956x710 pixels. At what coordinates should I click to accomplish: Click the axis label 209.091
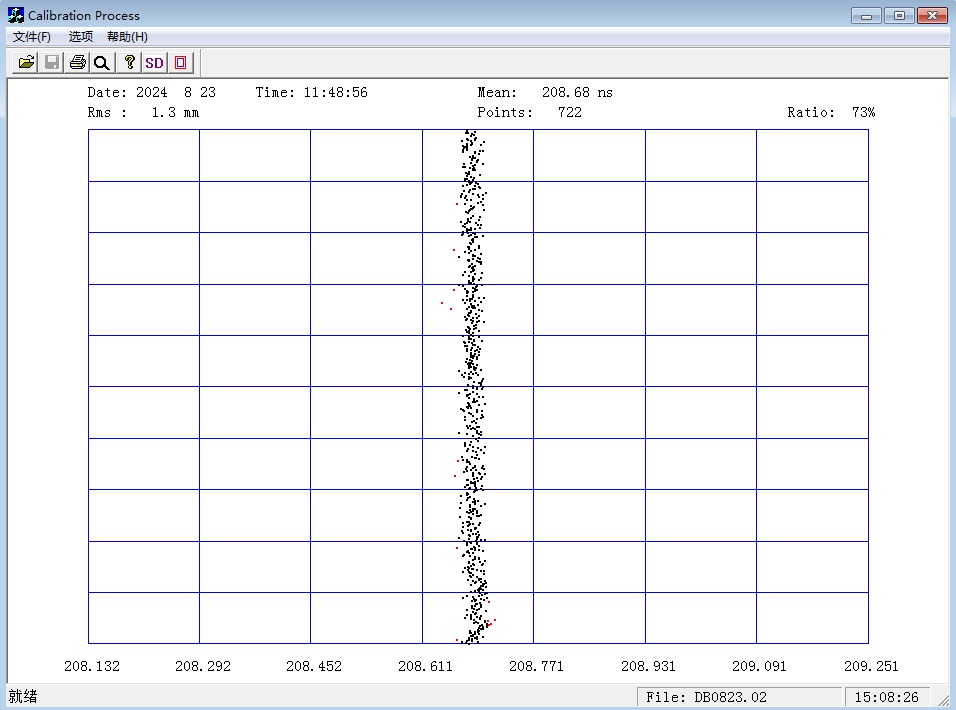(759, 667)
